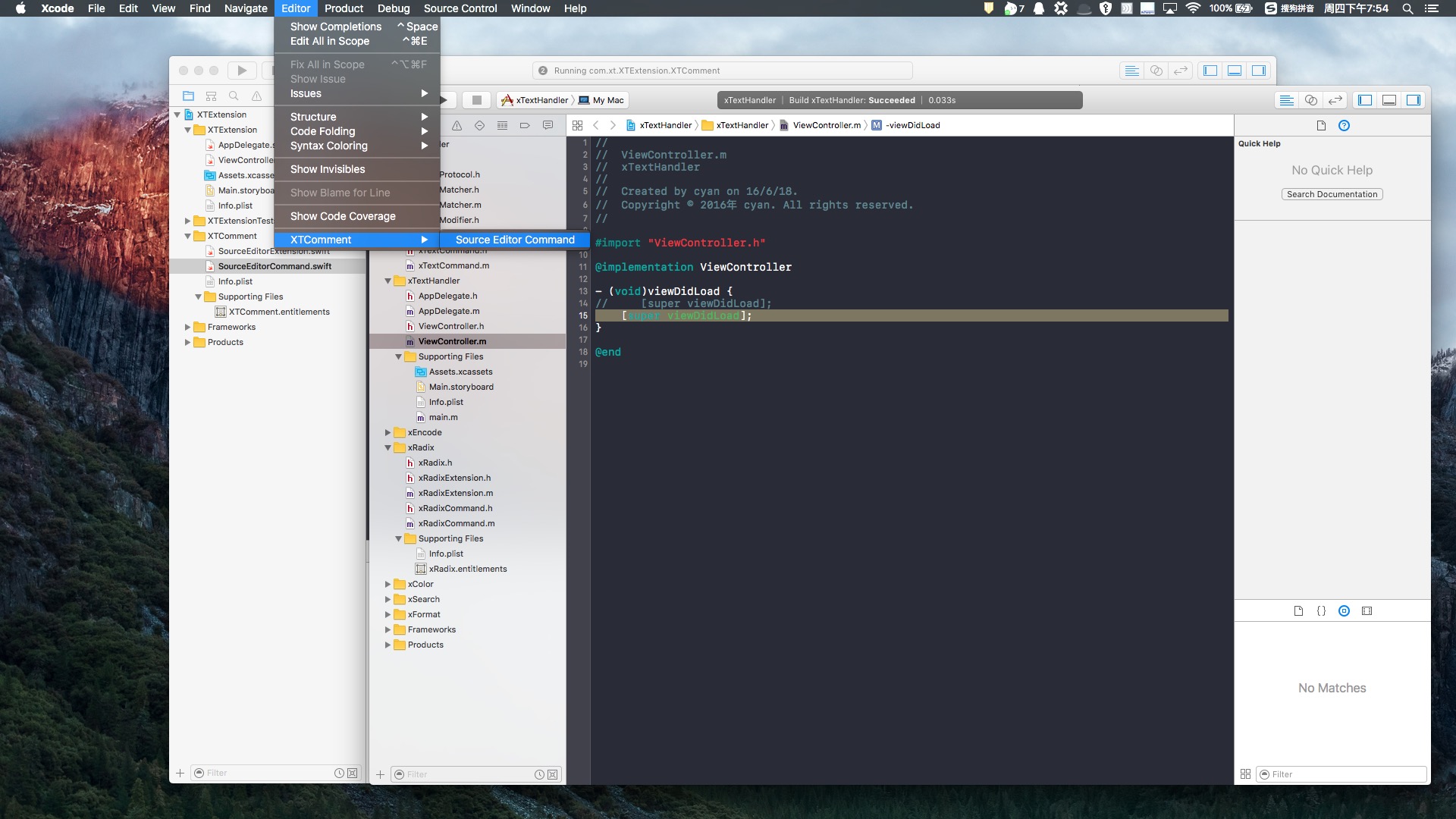The height and width of the screenshot is (819, 1456).
Task: Click the Stop button in the xTextHandler toolbar
Action: (477, 100)
